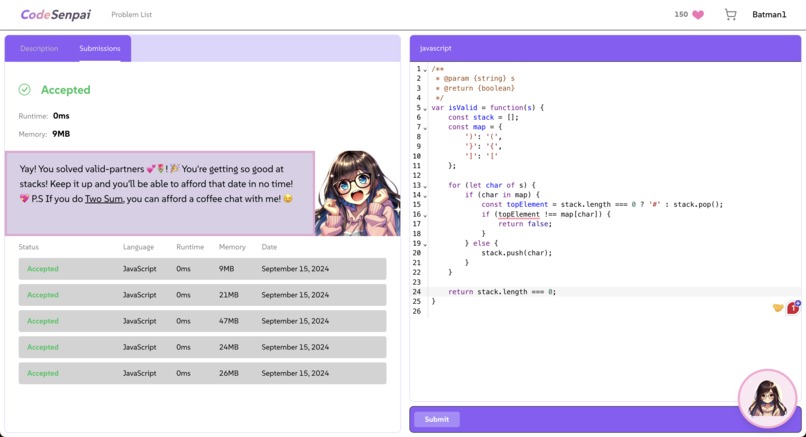Click the Memory column header
The width and height of the screenshot is (806, 437).
(232, 247)
